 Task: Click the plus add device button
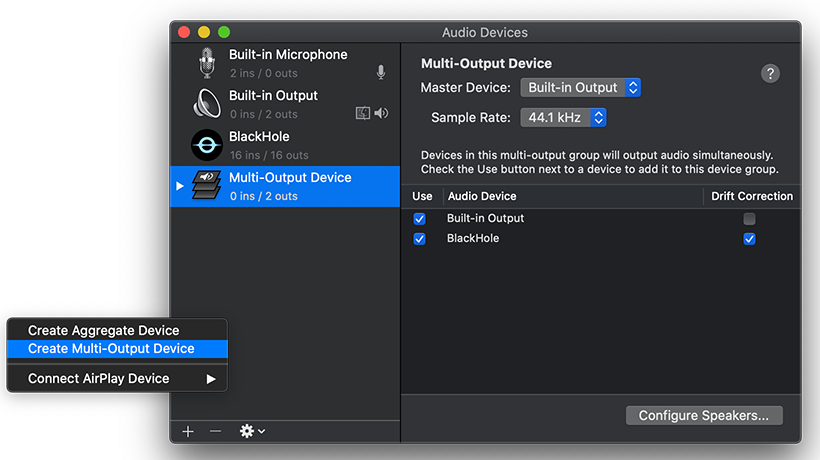(x=188, y=431)
